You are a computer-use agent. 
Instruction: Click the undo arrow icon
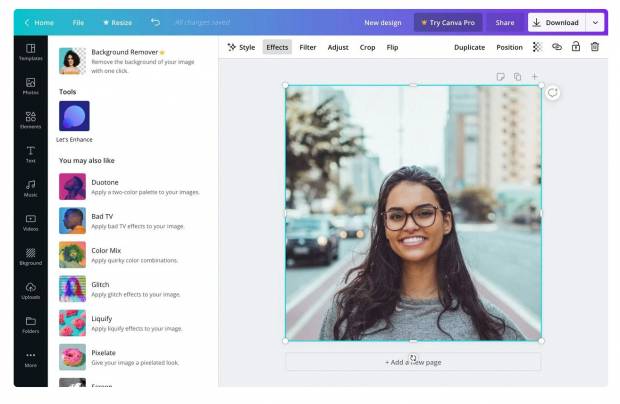pos(155,23)
